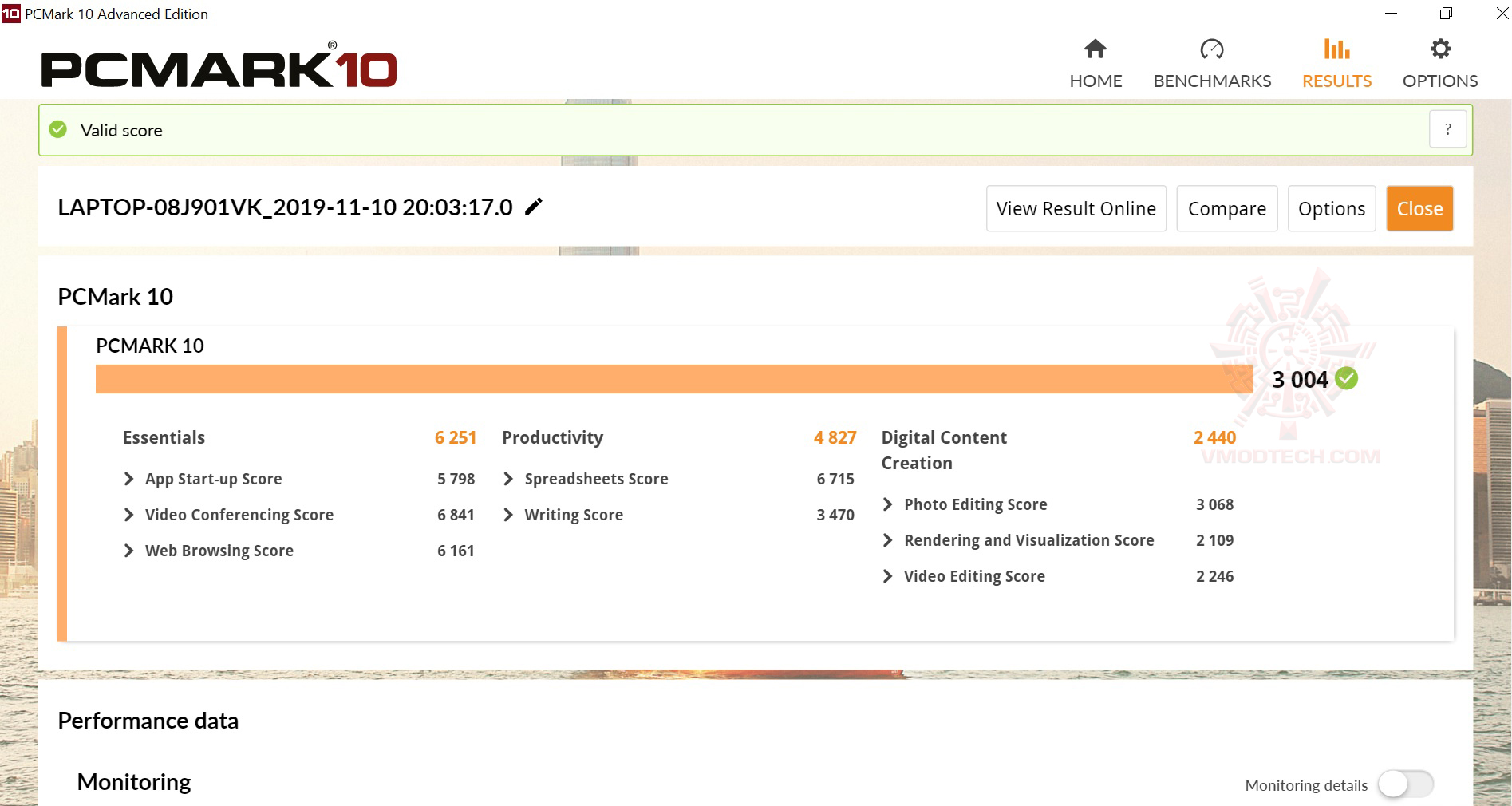Click the Productivity heading
The height and width of the screenshot is (806, 1512).
[552, 437]
